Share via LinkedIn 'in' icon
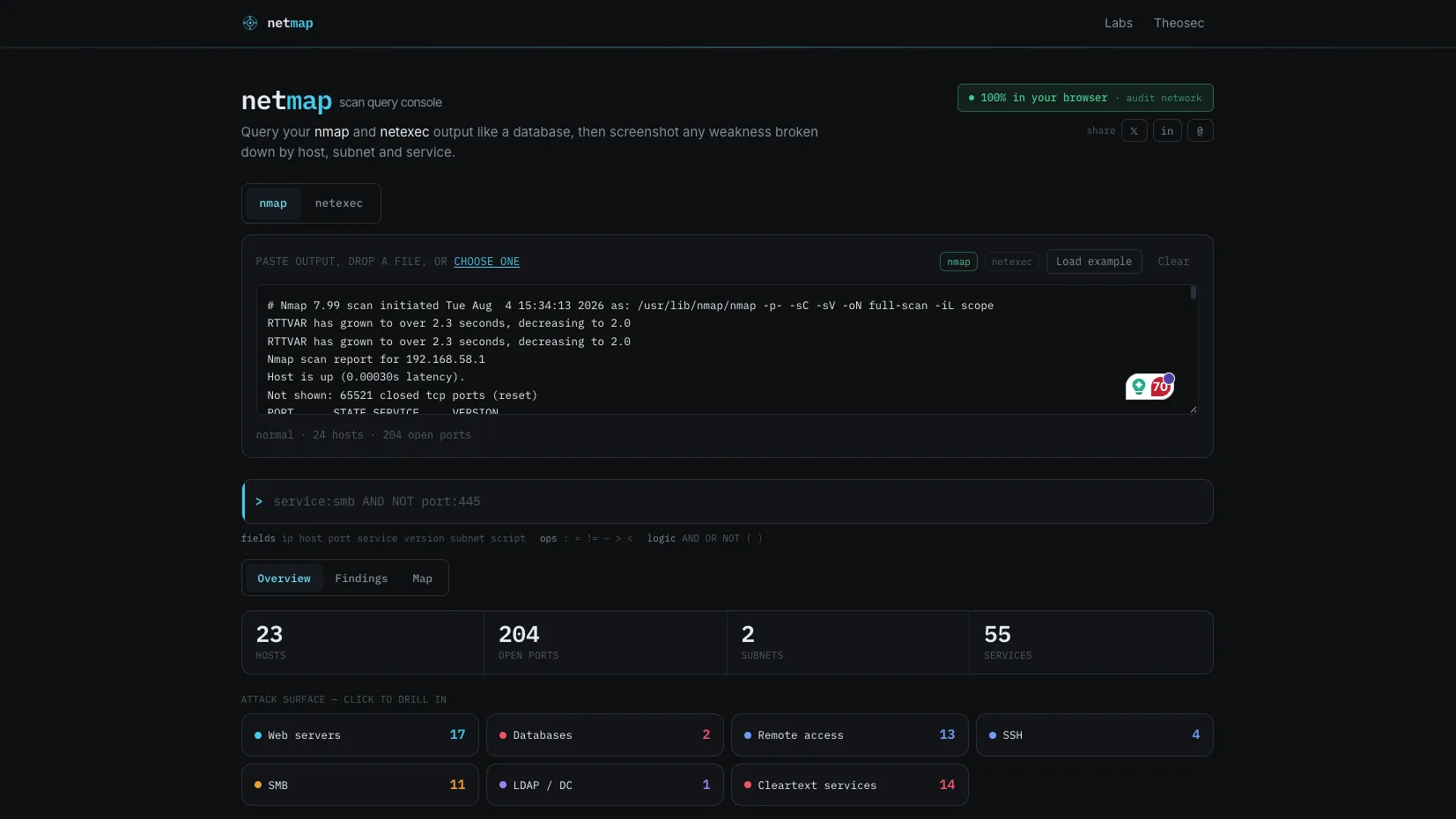Screen dimensions: 1456x819 coord(1167,130)
